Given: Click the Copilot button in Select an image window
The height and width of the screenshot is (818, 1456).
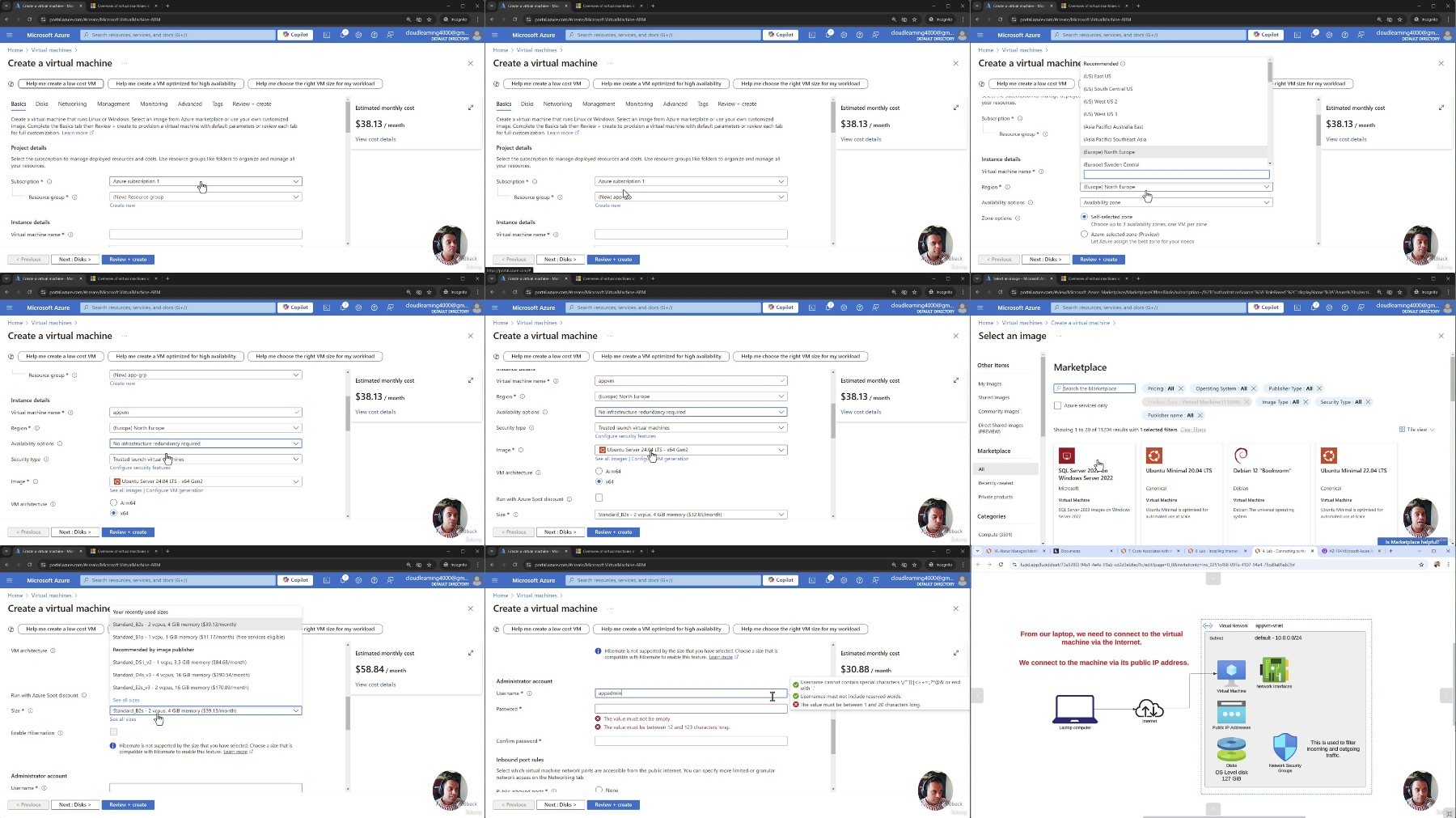Looking at the screenshot, I should point(1267,307).
